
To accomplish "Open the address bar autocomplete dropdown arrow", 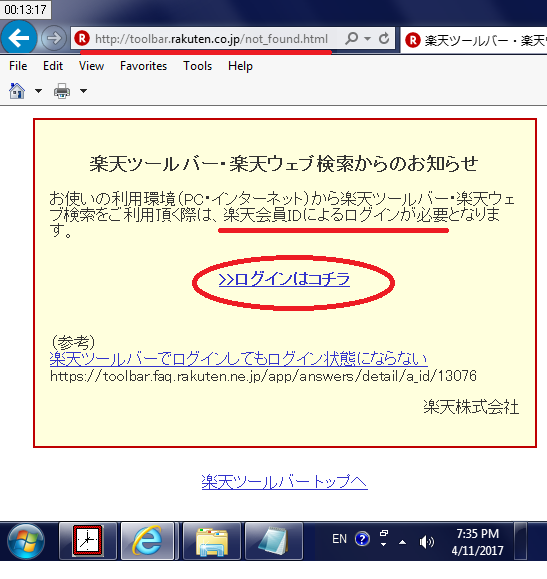I will 367,38.
